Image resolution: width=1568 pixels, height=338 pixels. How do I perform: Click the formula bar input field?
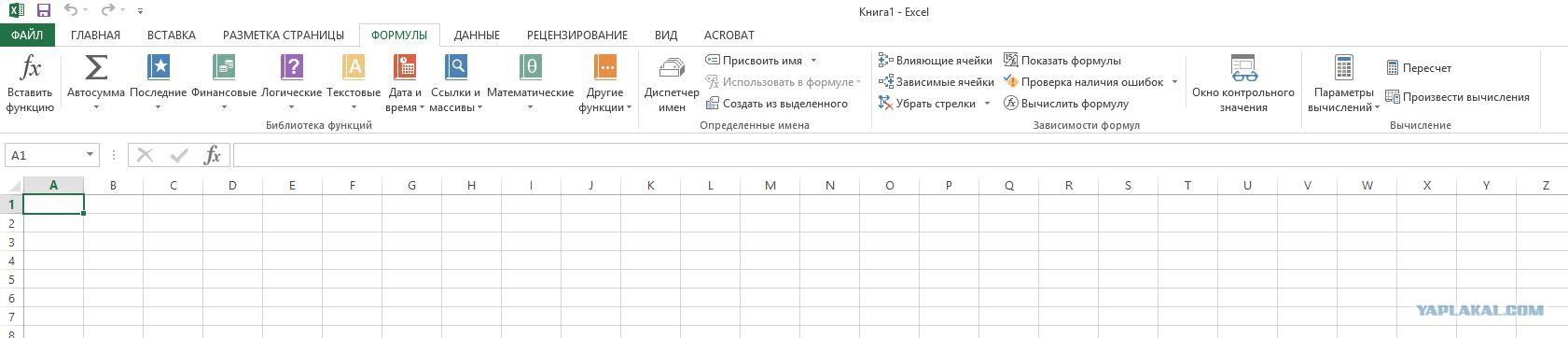900,155
